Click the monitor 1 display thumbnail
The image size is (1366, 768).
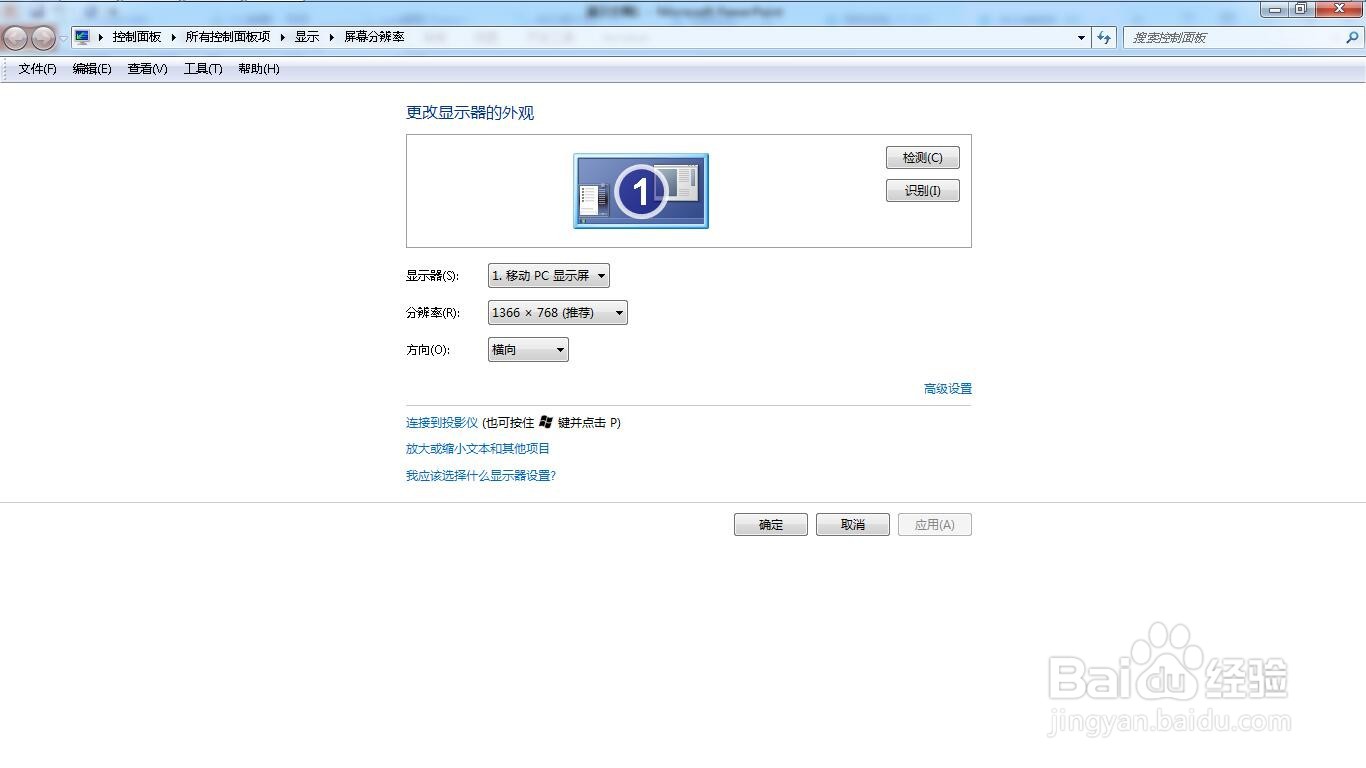point(641,191)
